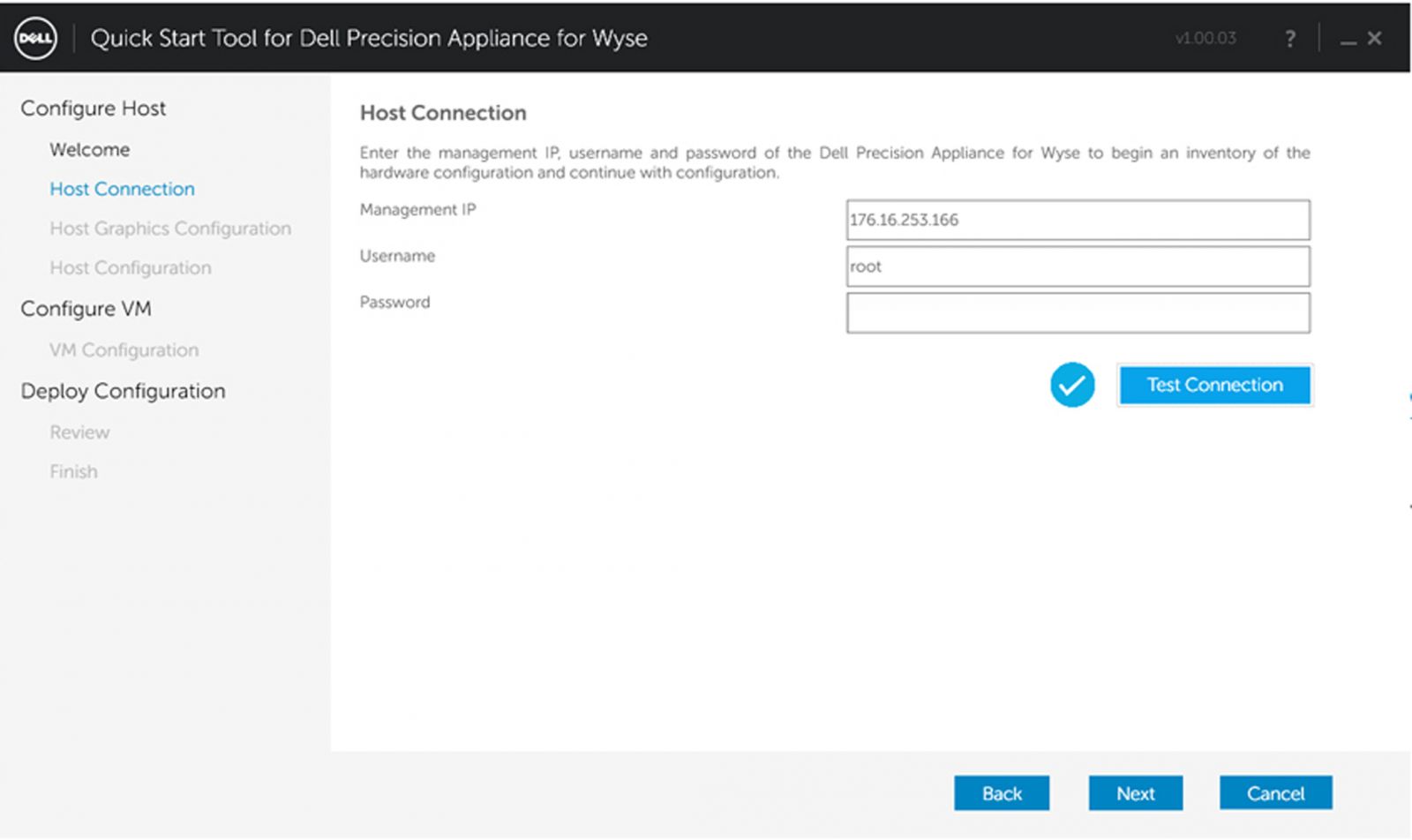Close the Quick Start Tool window
The height and width of the screenshot is (840, 1412).
coord(1375,38)
